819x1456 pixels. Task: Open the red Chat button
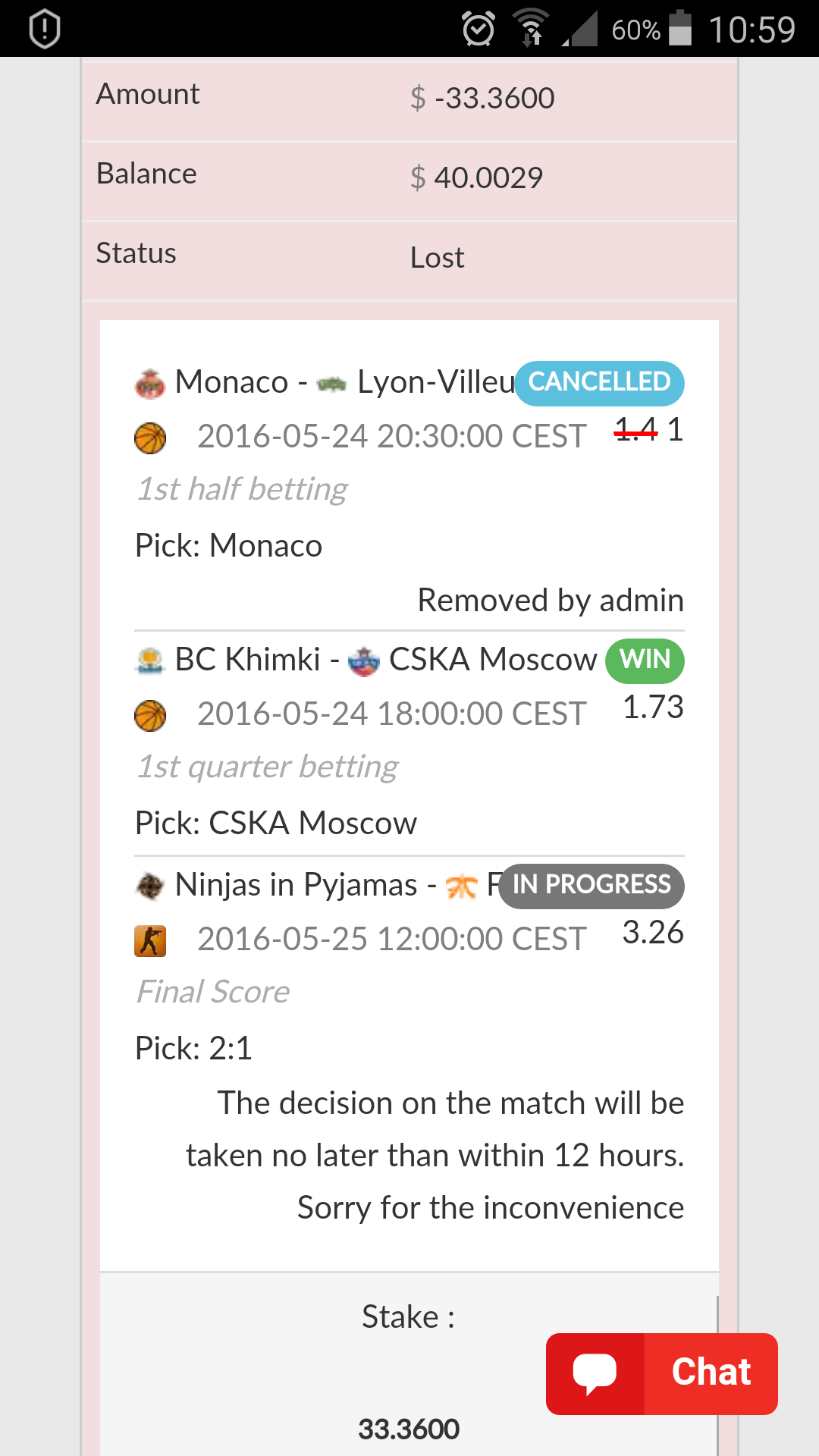pyautogui.click(x=662, y=1373)
